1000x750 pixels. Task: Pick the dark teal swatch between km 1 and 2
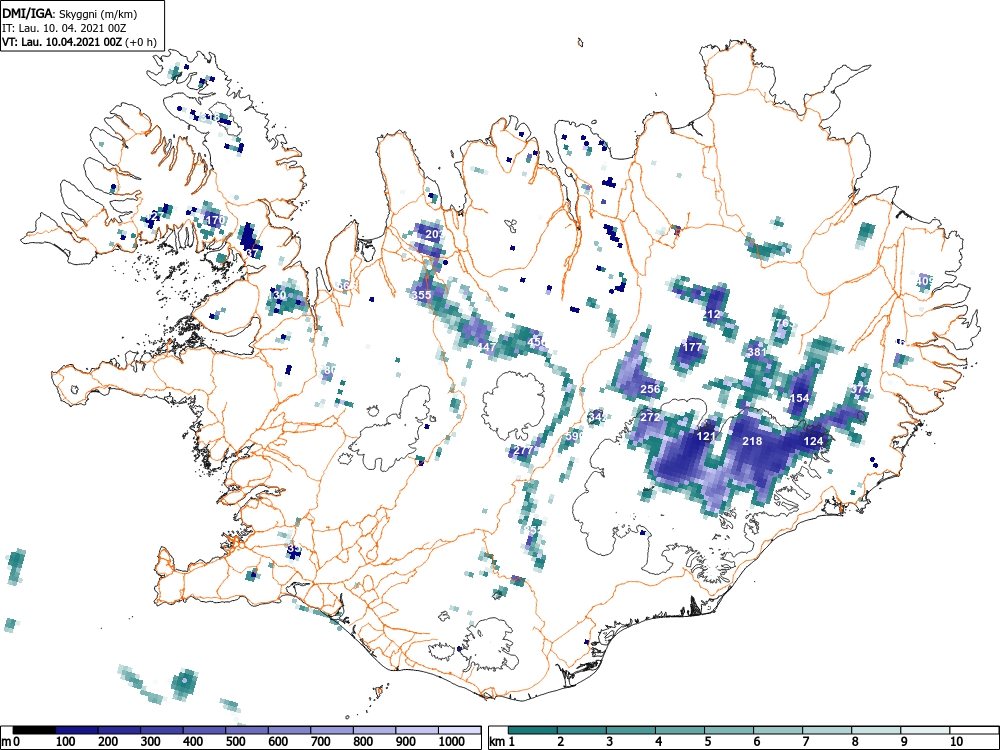click(x=533, y=730)
